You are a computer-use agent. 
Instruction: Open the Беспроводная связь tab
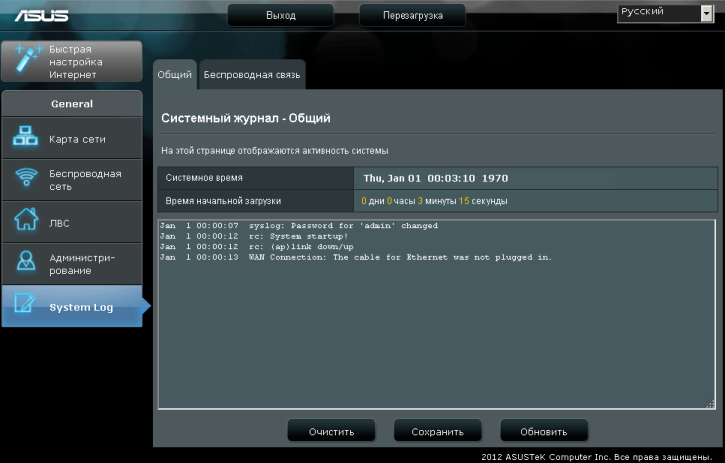click(251, 75)
